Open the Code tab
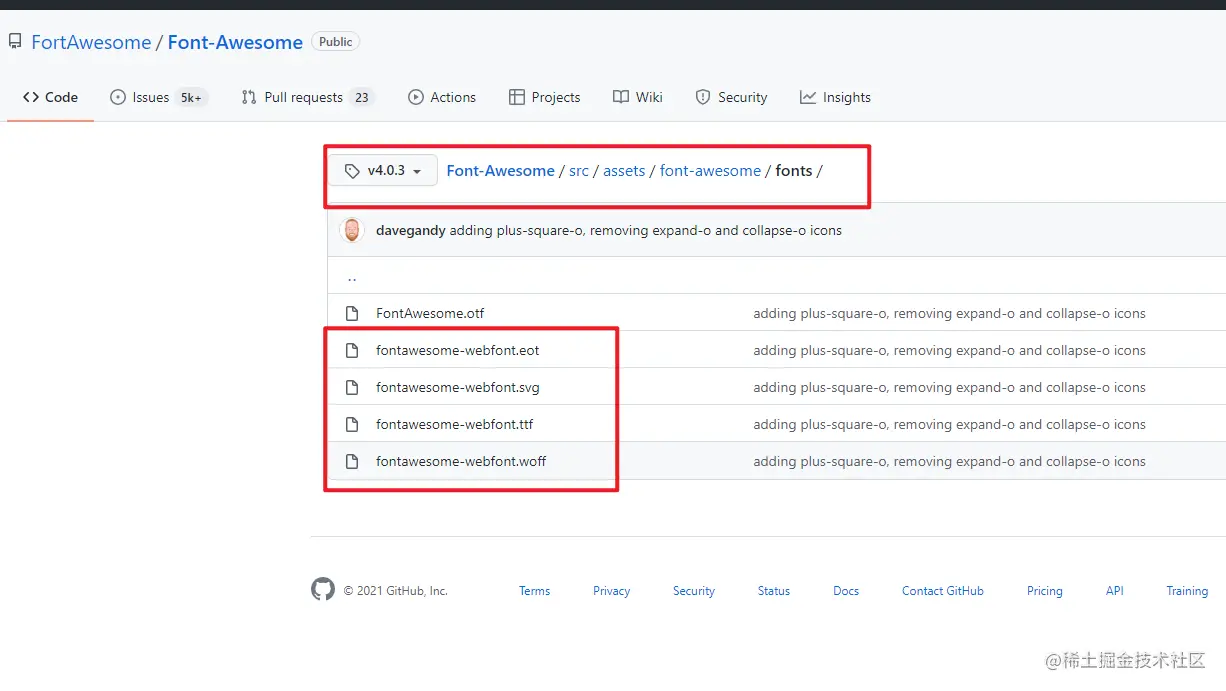The height and width of the screenshot is (691, 1226). pyautogui.click(x=50, y=97)
